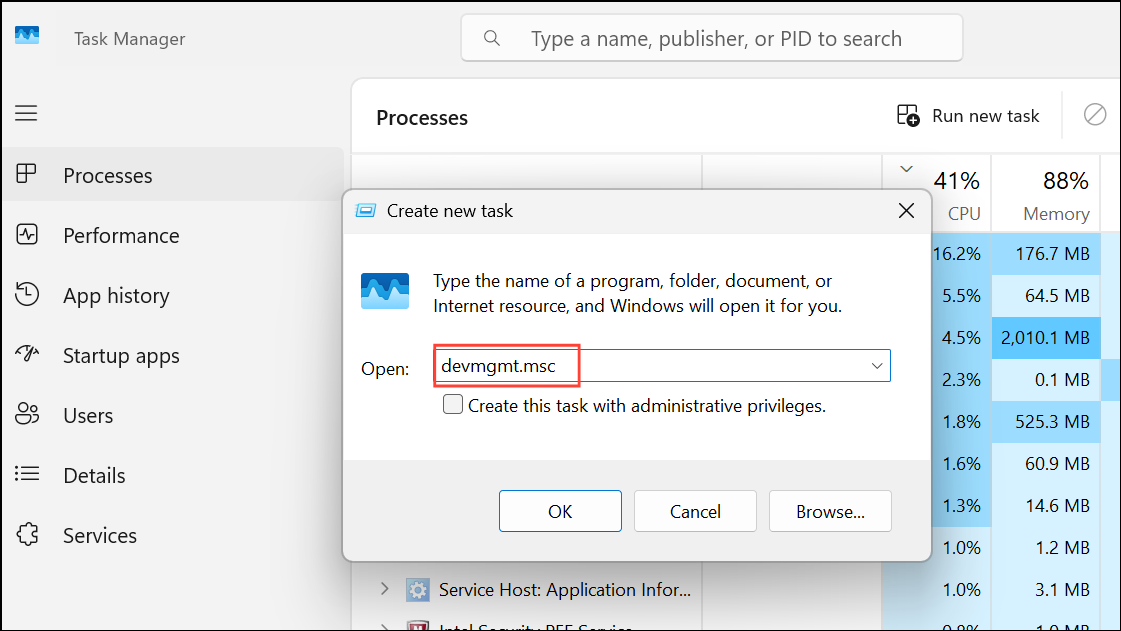Click the Performance sidebar icon
This screenshot has width=1121, height=631.
[x=27, y=234]
